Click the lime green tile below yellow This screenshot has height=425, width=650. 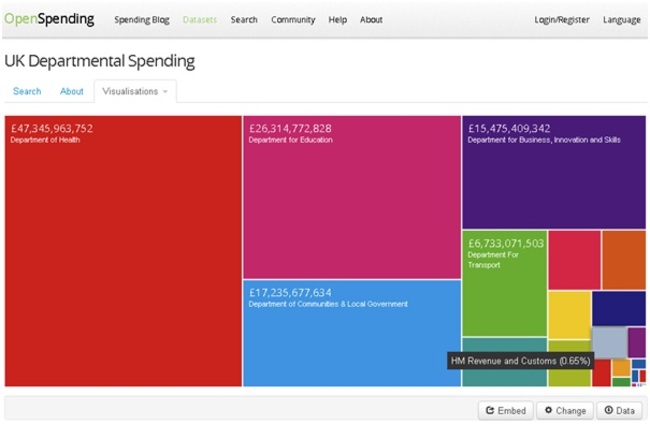click(x=570, y=364)
